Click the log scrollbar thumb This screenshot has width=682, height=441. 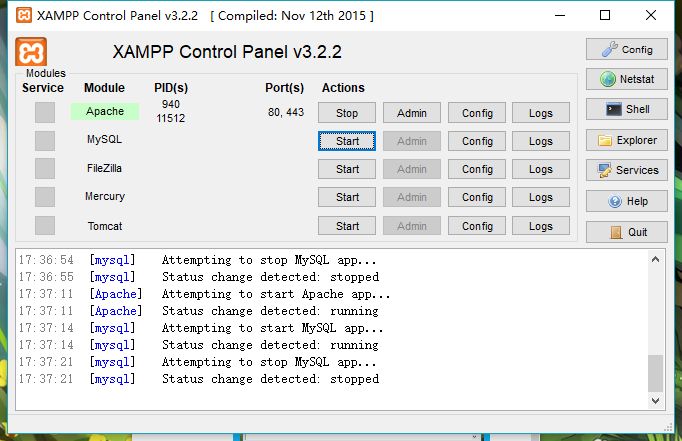tap(655, 373)
